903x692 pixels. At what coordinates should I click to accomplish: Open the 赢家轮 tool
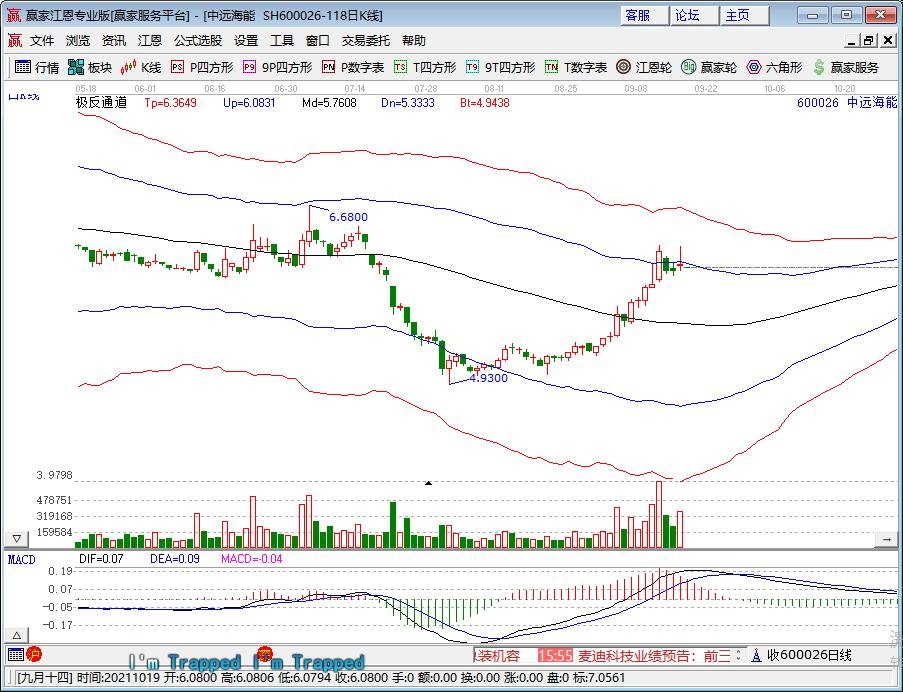708,67
